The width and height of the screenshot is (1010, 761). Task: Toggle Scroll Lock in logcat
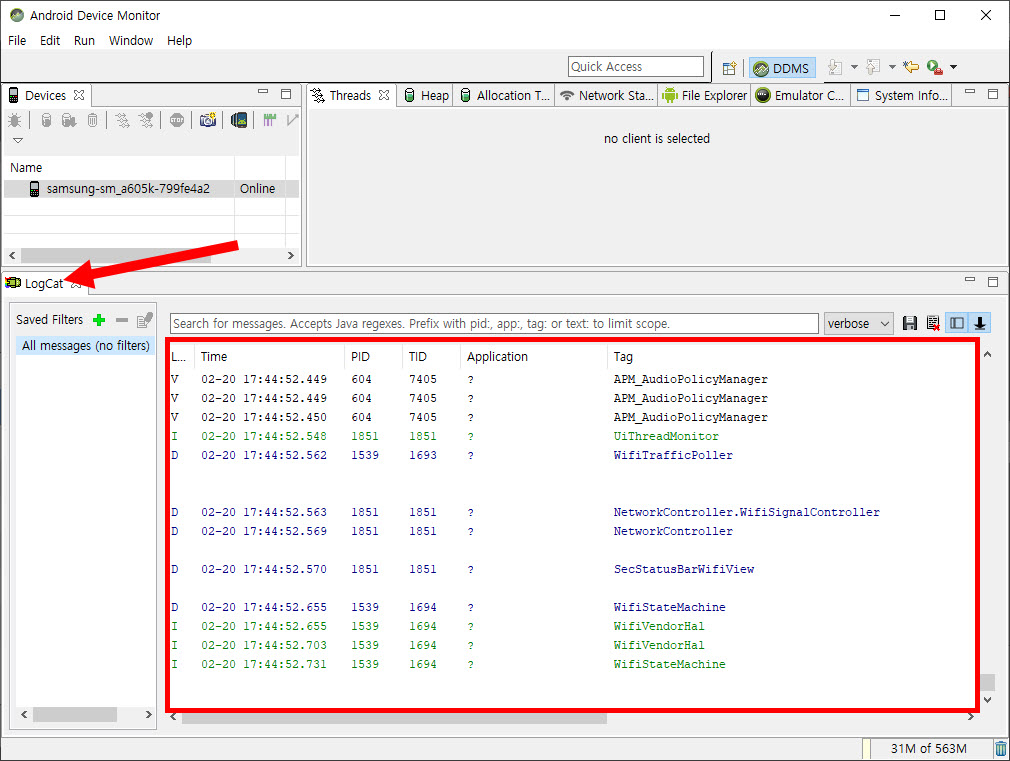pos(980,323)
